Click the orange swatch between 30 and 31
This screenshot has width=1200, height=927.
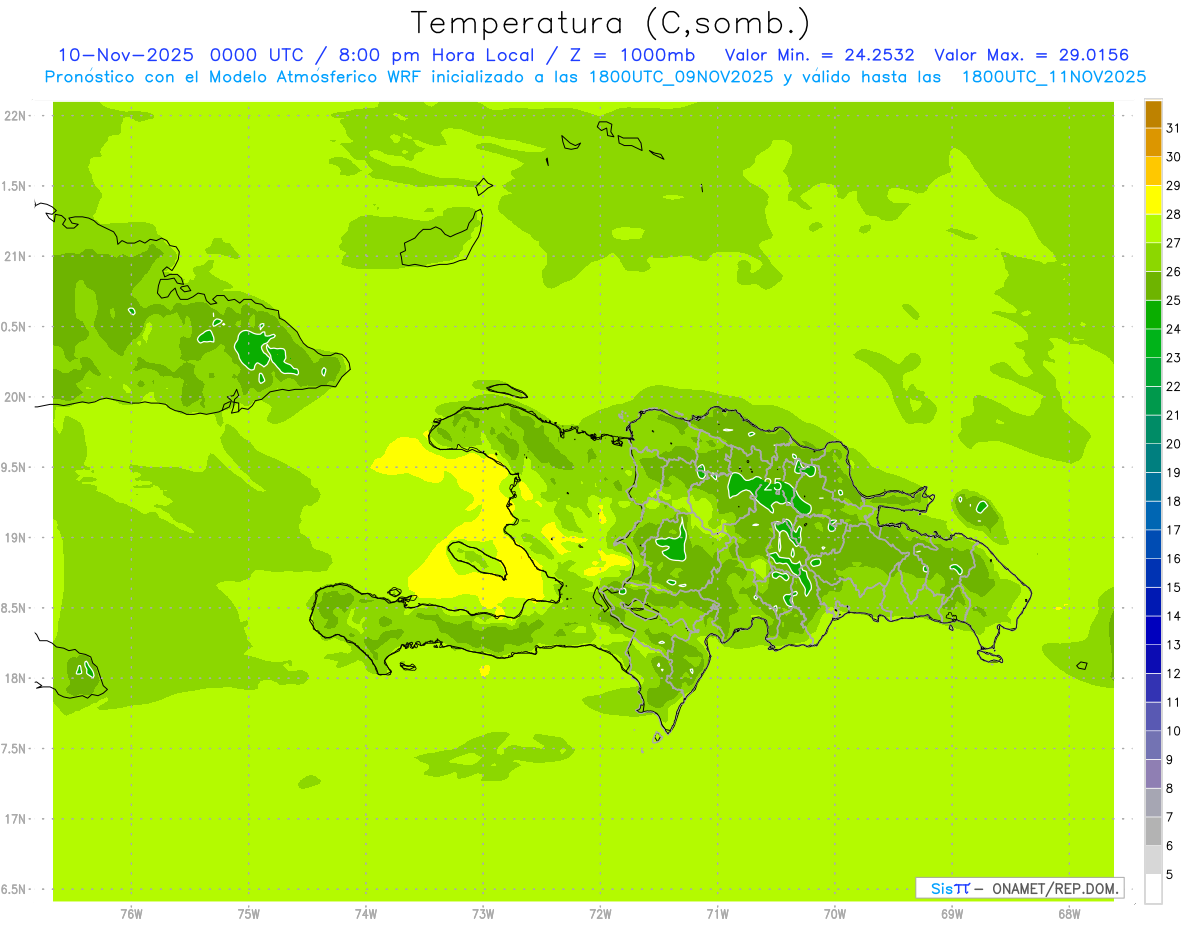(x=1153, y=143)
